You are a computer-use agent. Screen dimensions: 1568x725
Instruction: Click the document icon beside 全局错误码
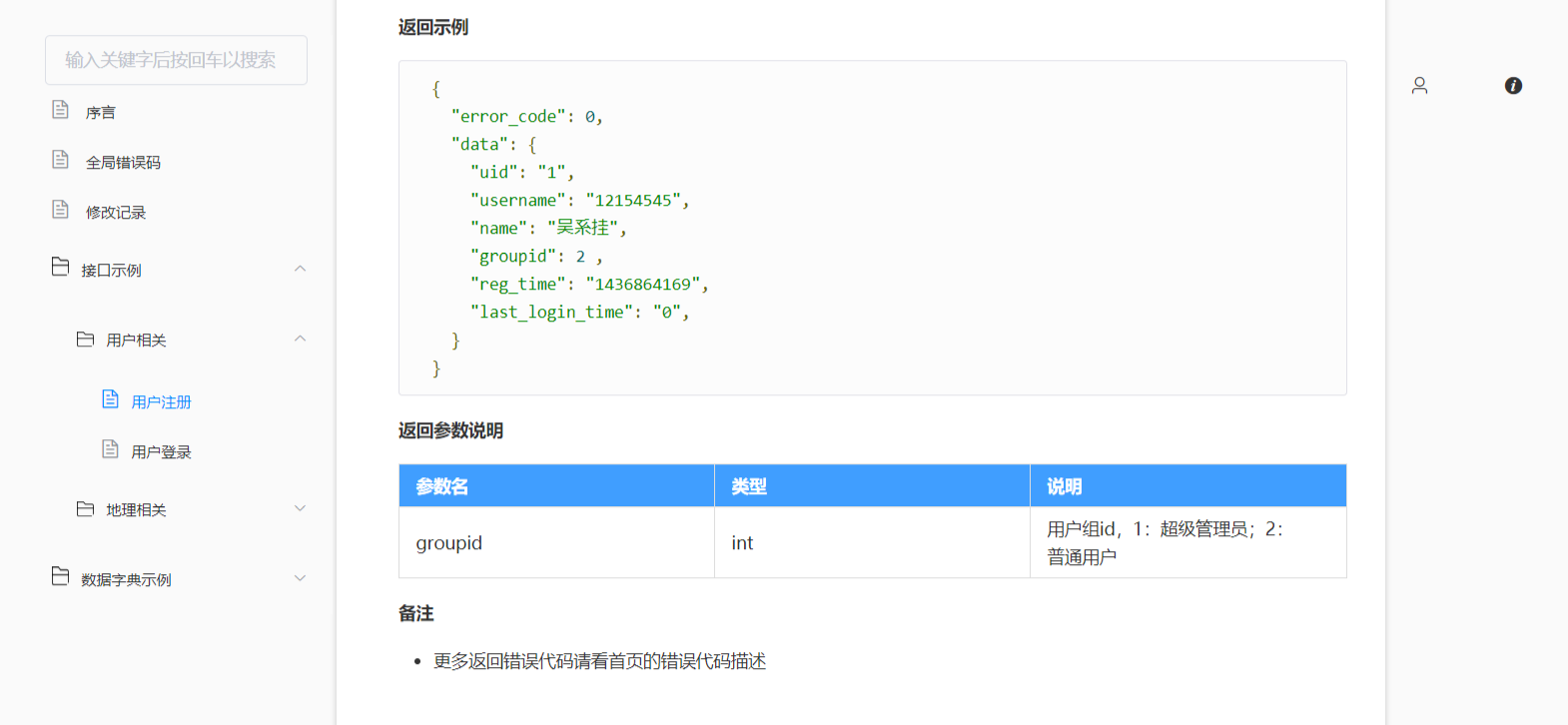(61, 159)
